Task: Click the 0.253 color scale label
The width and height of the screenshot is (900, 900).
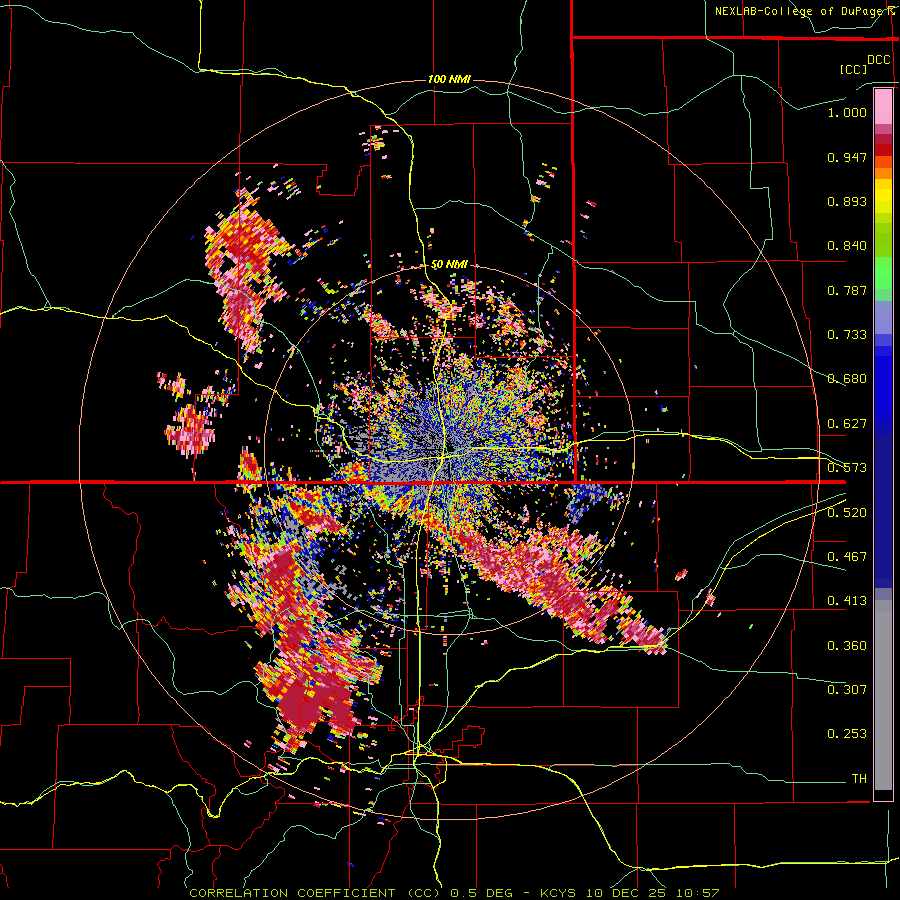Action: [x=847, y=734]
